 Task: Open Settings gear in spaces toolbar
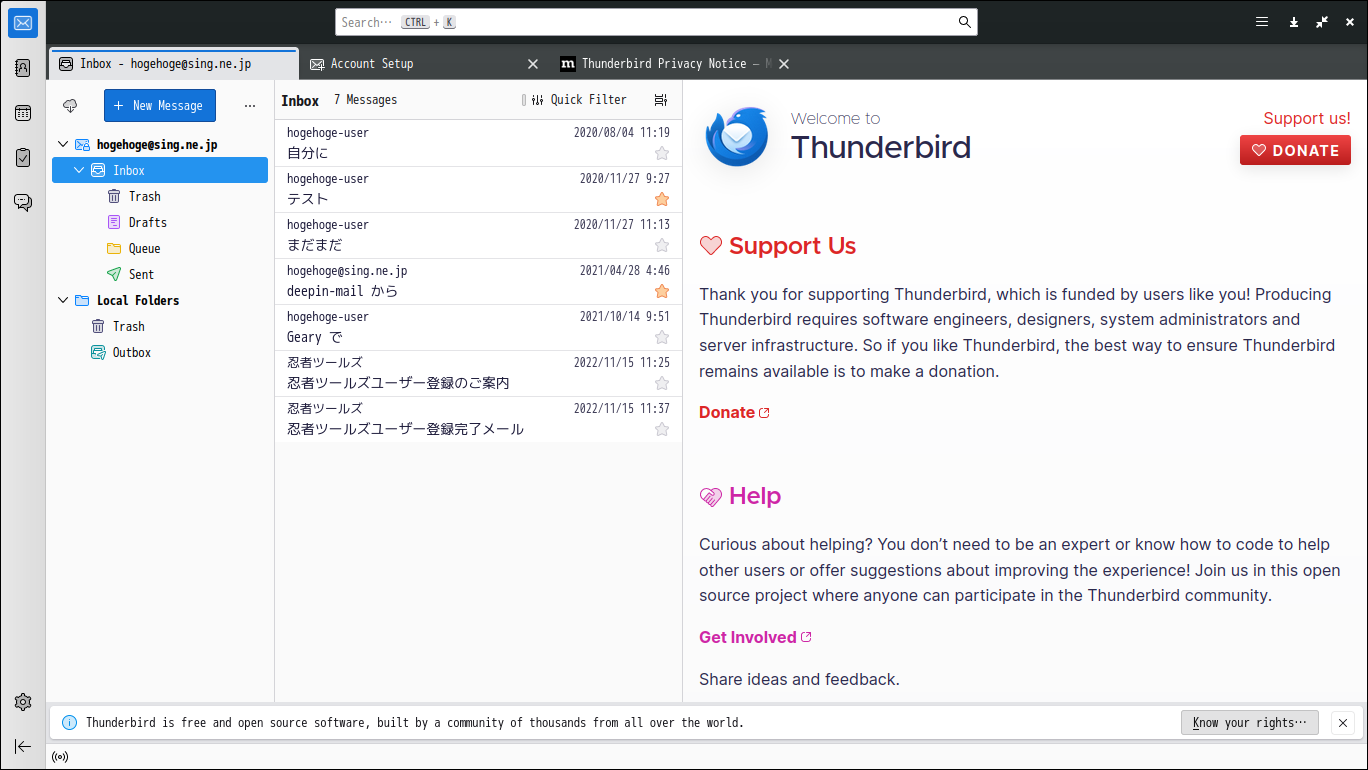click(23, 702)
